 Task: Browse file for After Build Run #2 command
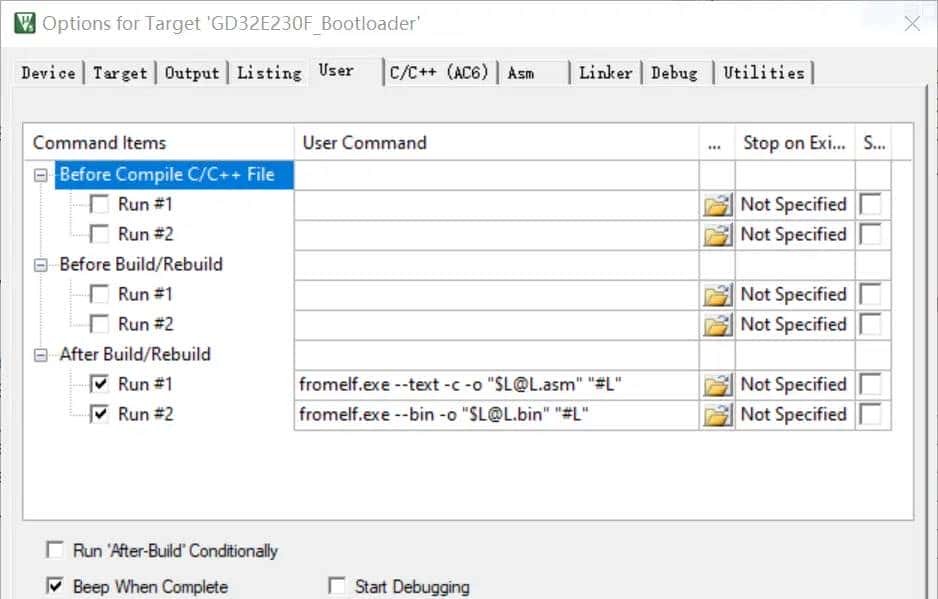tap(717, 415)
